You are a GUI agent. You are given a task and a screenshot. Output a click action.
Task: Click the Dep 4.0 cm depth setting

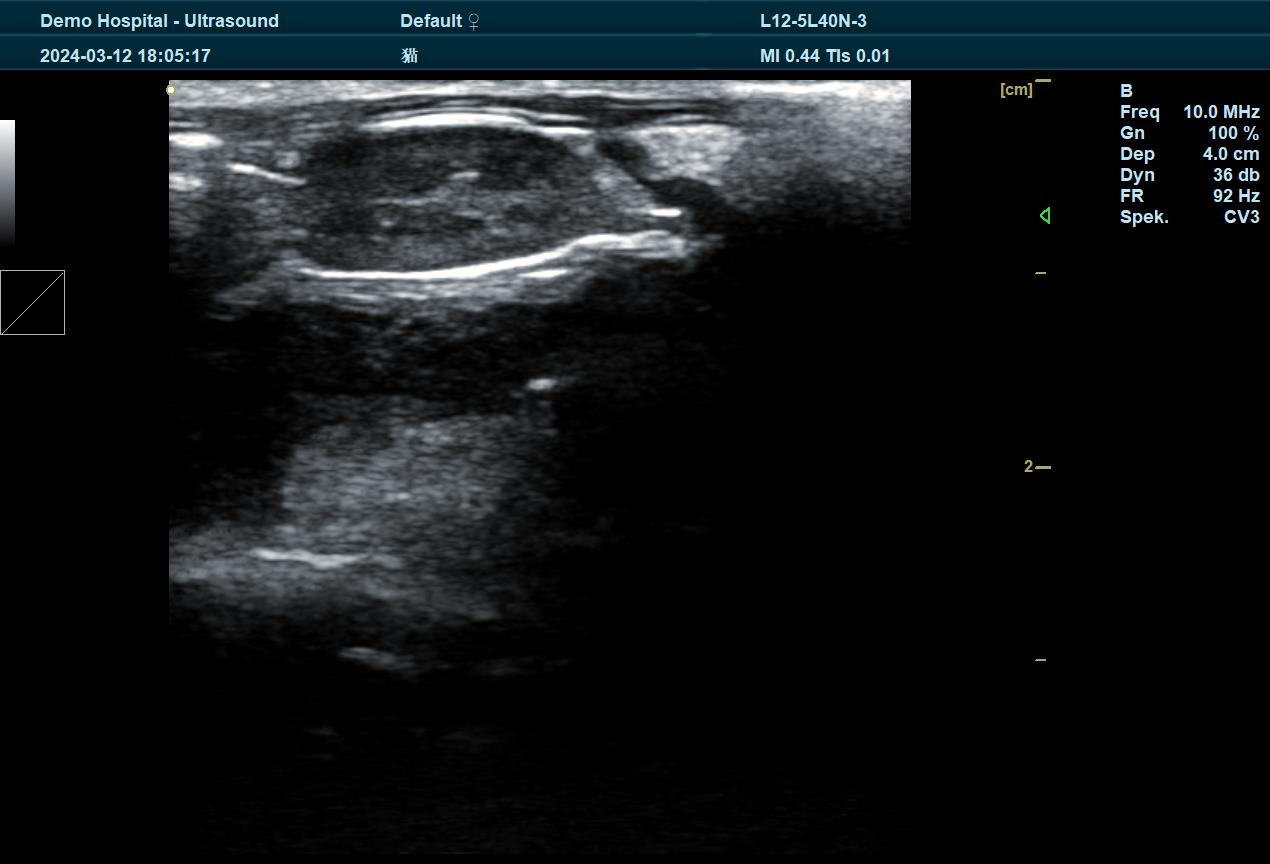(1189, 154)
